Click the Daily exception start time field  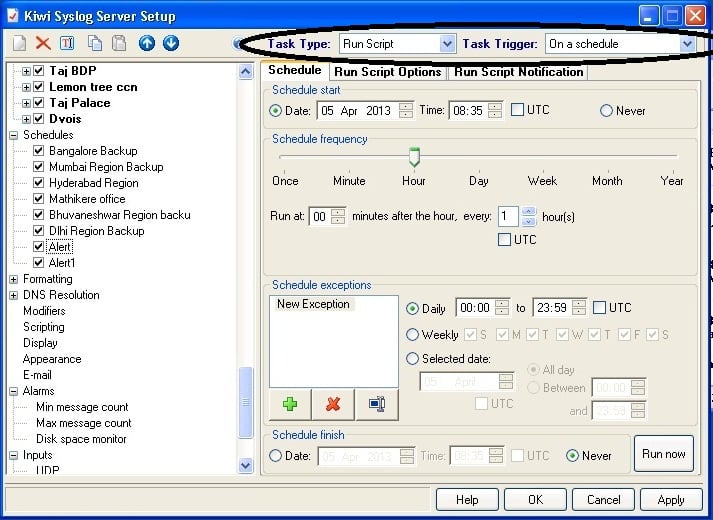tap(482, 308)
